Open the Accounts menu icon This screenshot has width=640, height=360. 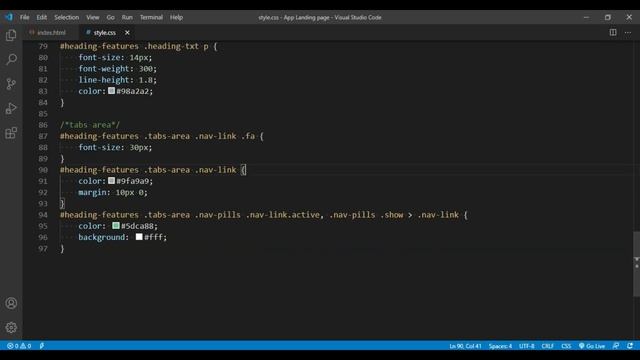pyautogui.click(x=11, y=303)
